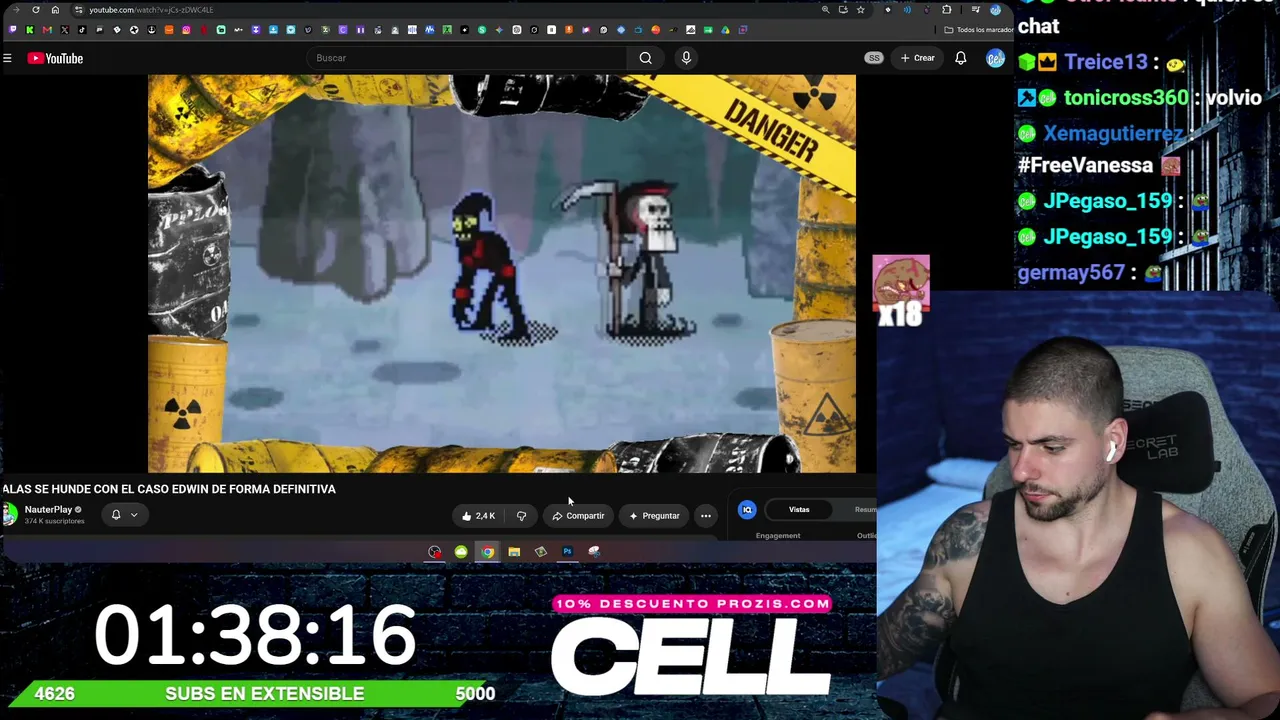The width and height of the screenshot is (1280, 720).
Task: Open Instagram bookmark in bookmarks bar
Action: [186, 30]
